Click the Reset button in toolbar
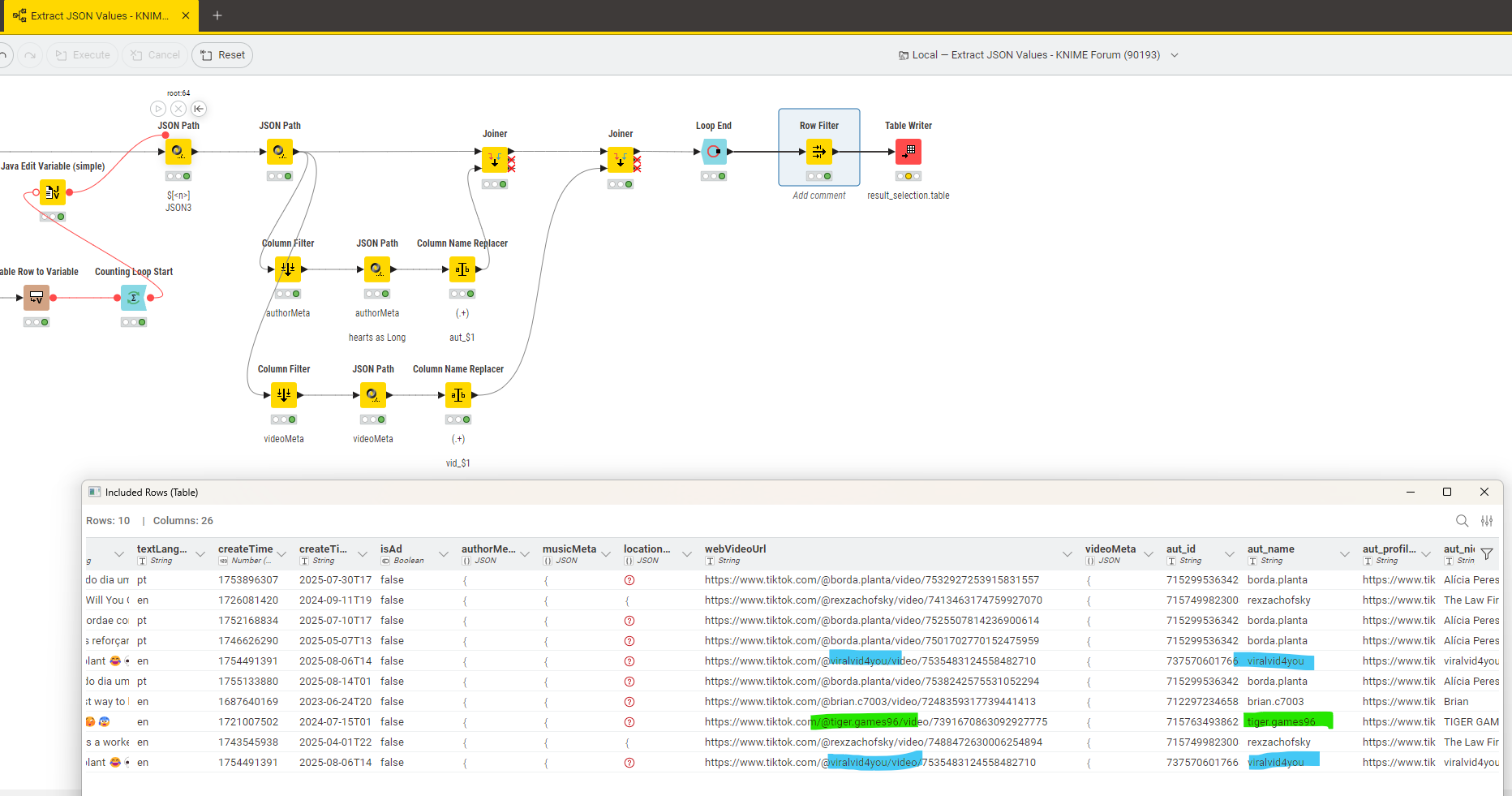The width and height of the screenshot is (1512, 796). pos(223,55)
